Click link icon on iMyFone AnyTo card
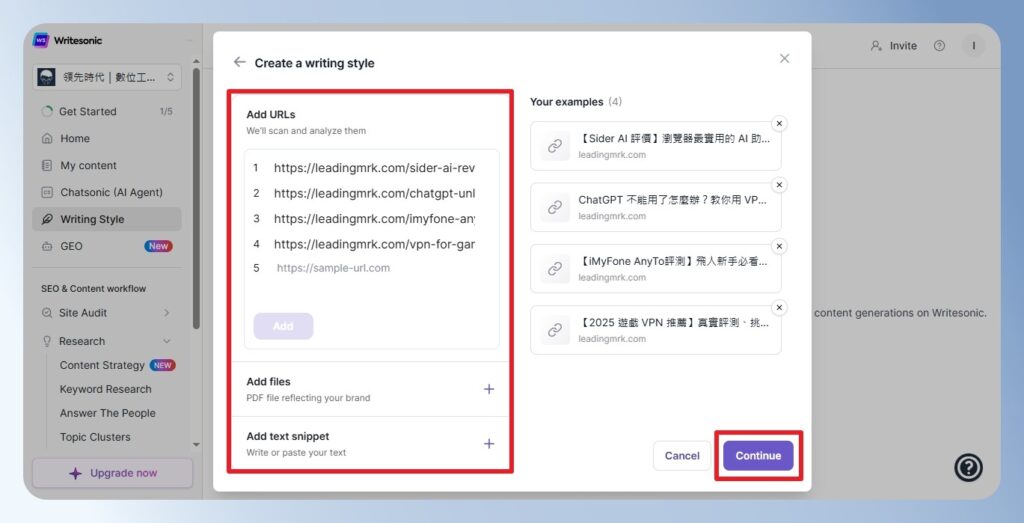The height and width of the screenshot is (523, 1024). 555,268
